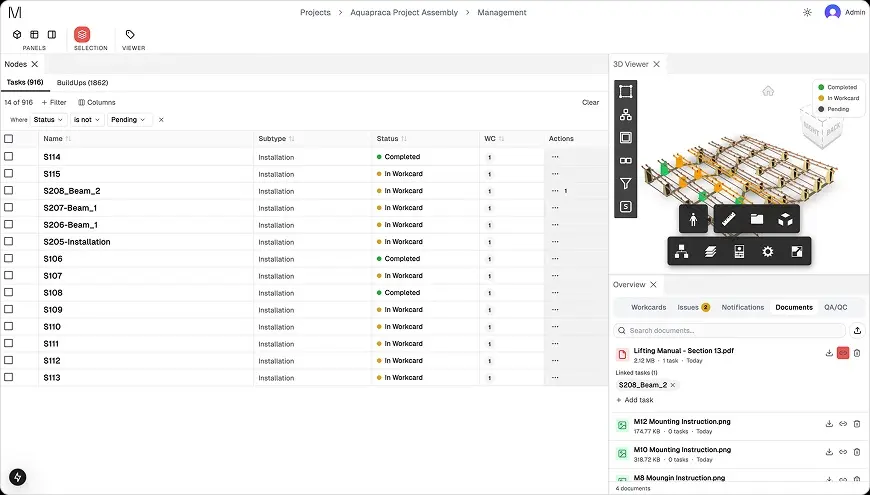This screenshot has width=870, height=495.
Task: Click the cube panel icon under PANELS
Action: click(17, 34)
